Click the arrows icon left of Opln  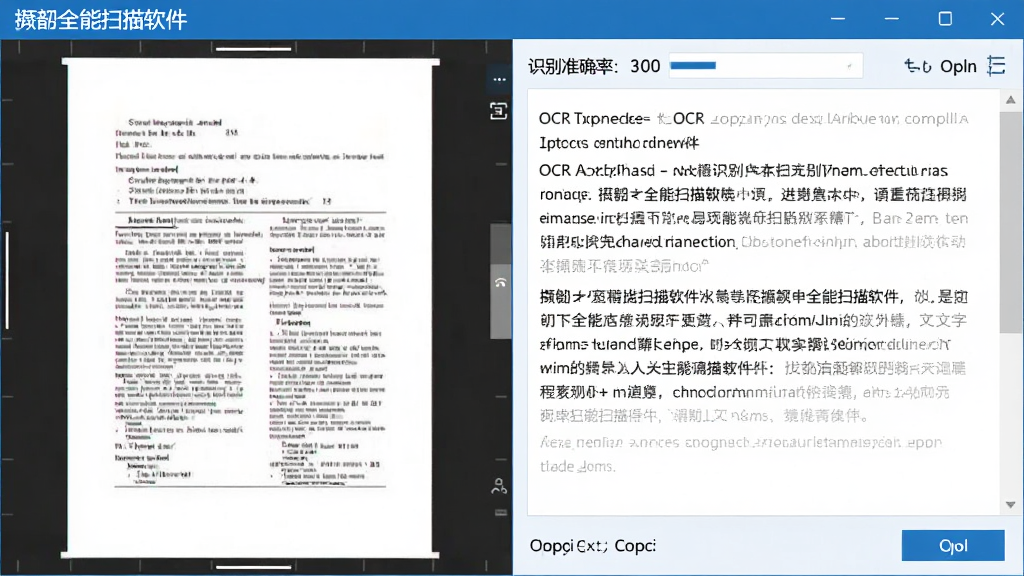918,66
